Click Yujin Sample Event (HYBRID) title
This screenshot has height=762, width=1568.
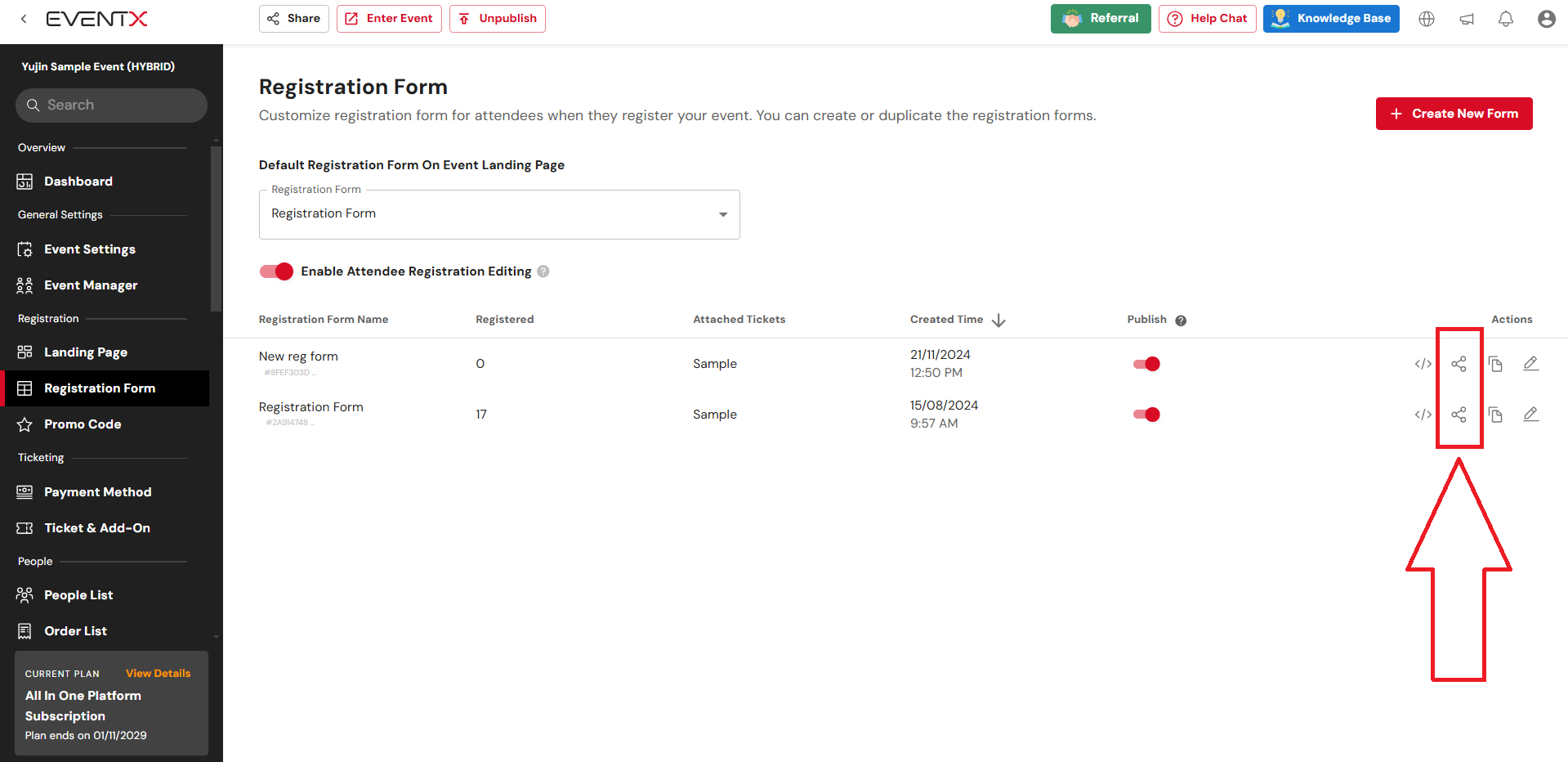point(98,67)
